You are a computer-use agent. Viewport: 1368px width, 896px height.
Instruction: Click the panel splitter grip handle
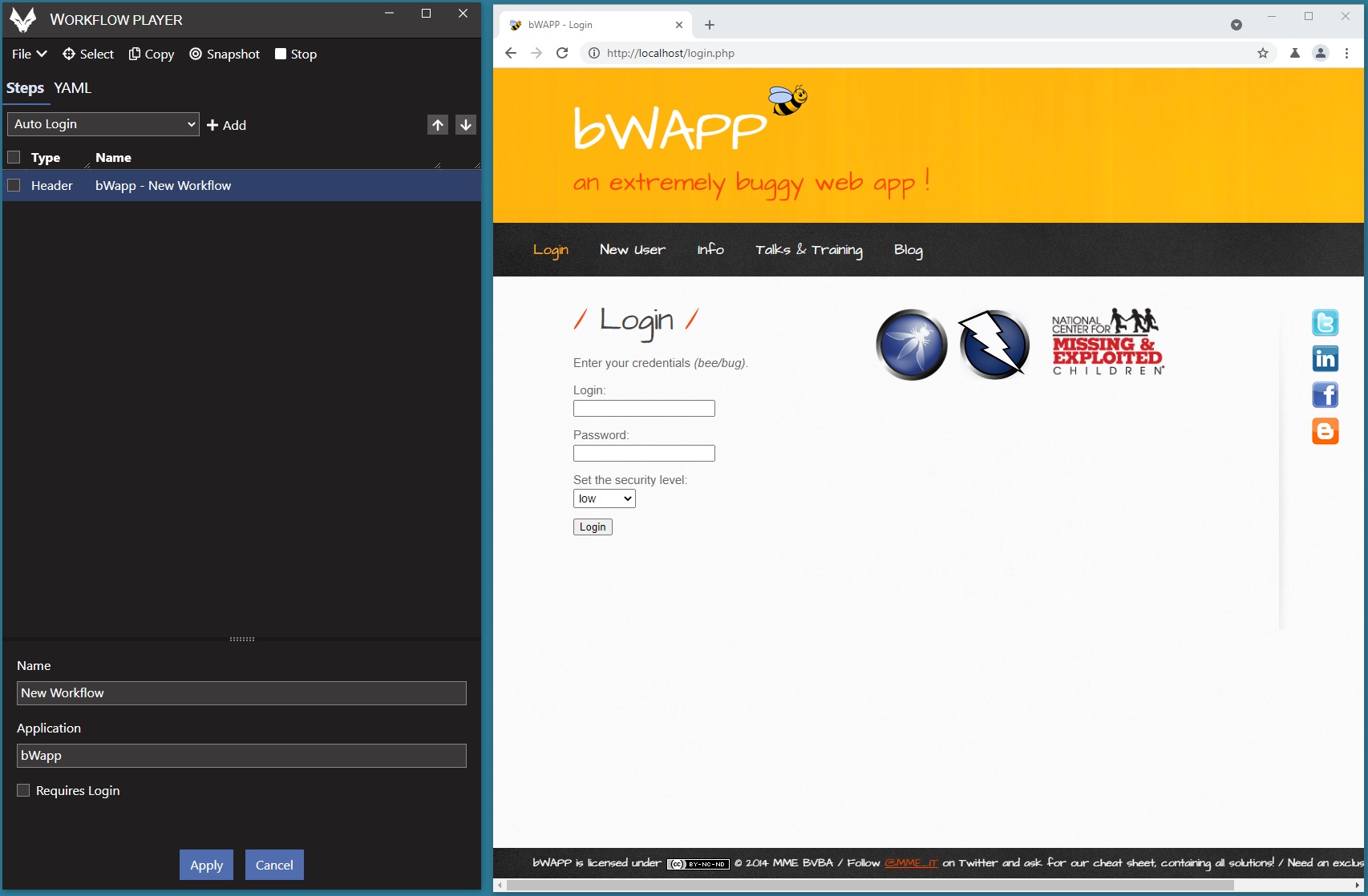pos(242,639)
